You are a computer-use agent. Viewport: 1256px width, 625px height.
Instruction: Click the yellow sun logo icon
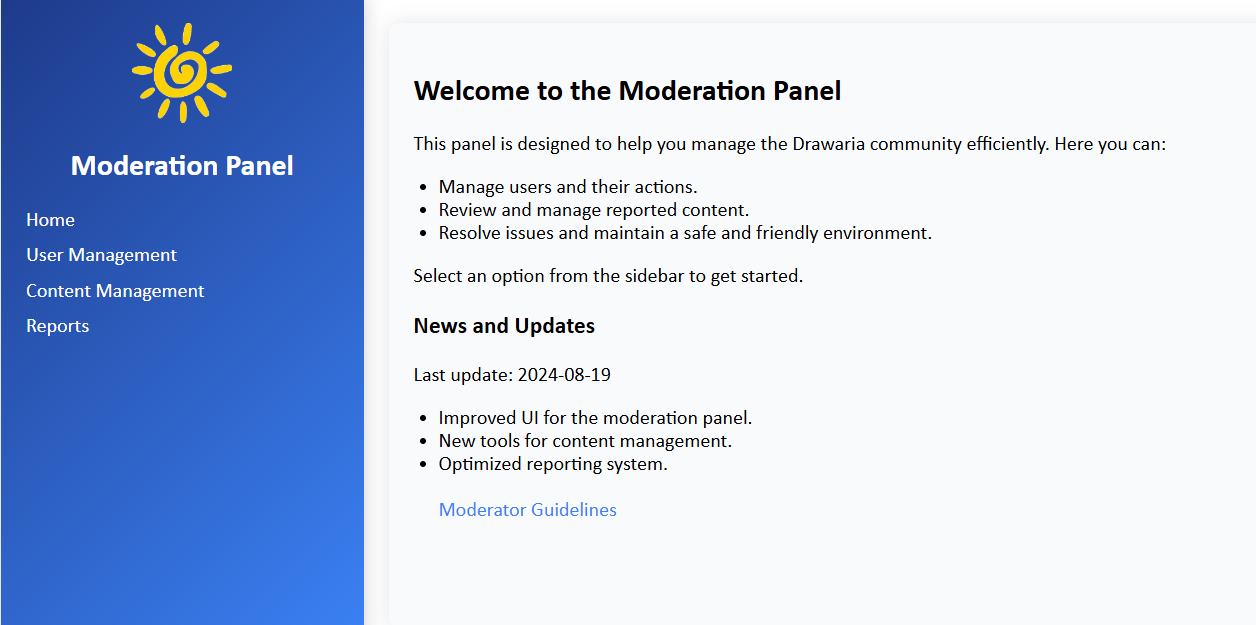(x=182, y=73)
